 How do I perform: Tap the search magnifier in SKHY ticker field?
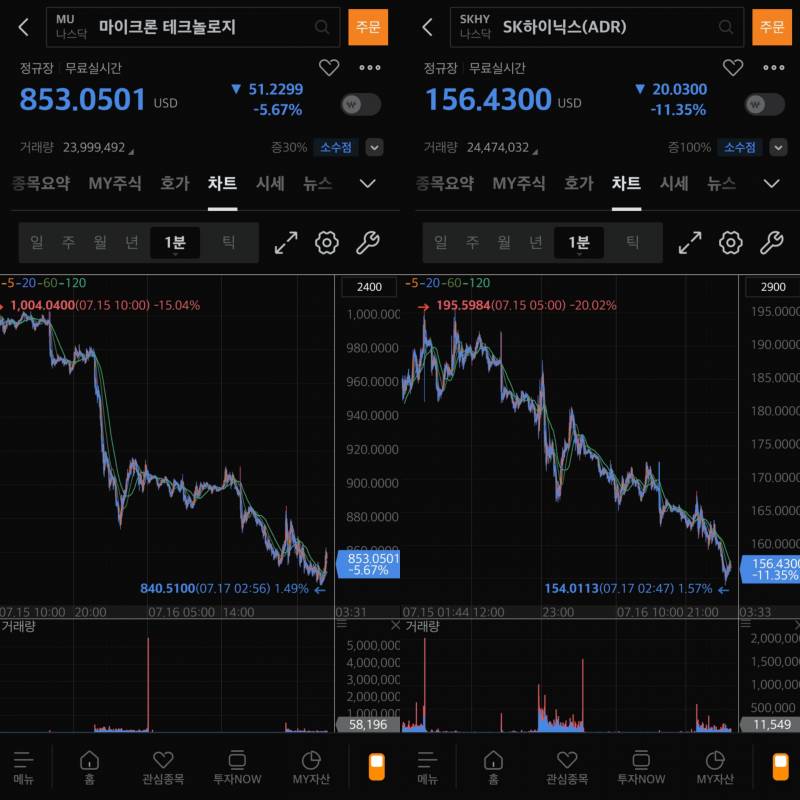click(726, 27)
